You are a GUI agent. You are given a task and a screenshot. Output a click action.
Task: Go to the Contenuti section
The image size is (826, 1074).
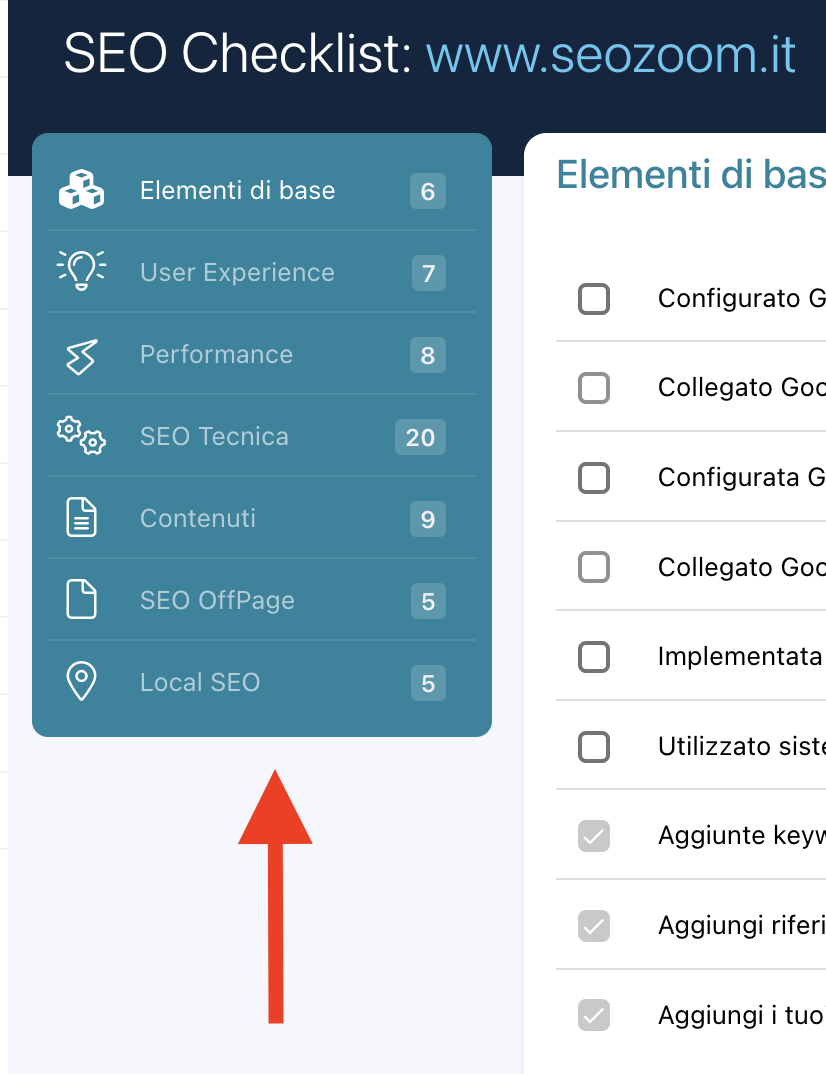(198, 518)
